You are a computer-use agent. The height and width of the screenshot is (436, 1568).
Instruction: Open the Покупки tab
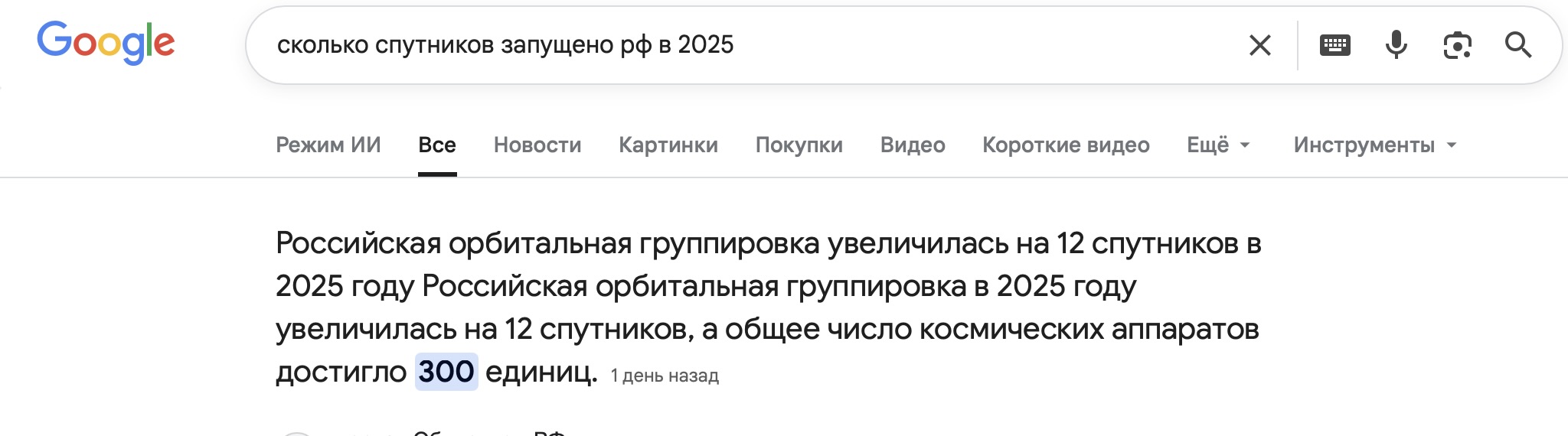(x=799, y=145)
